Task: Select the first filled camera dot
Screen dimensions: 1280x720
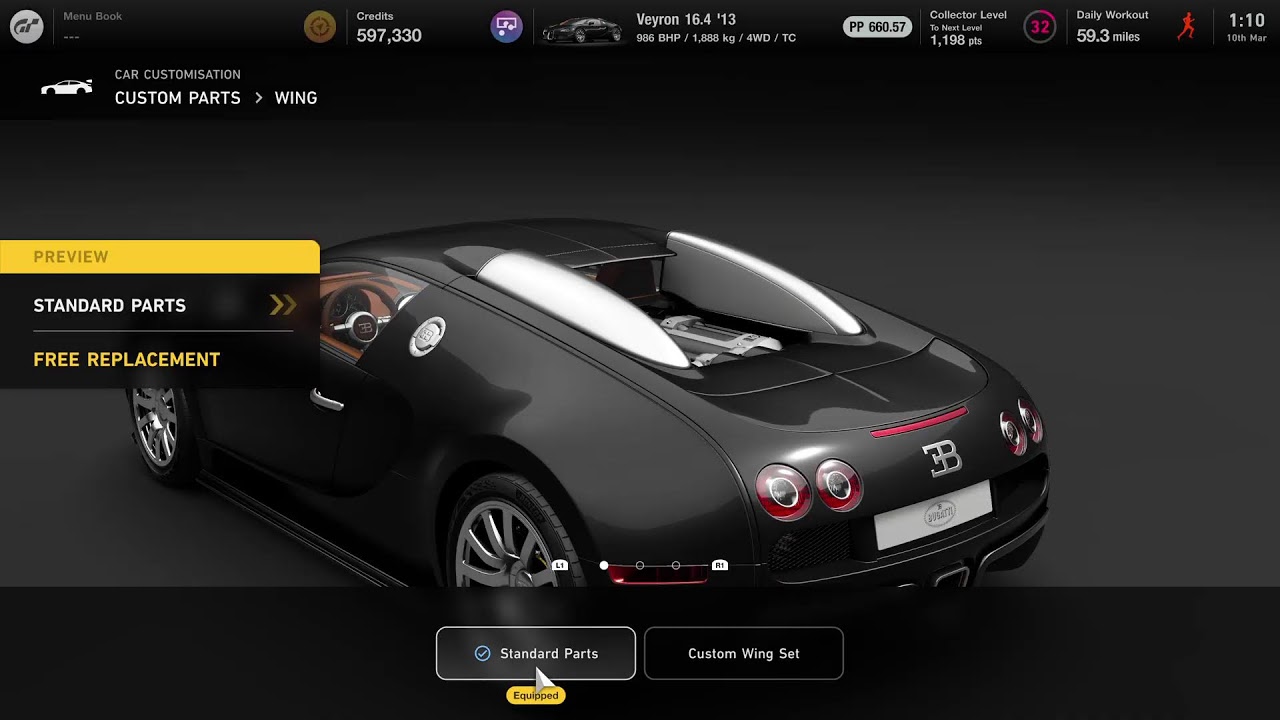Action: tap(604, 566)
